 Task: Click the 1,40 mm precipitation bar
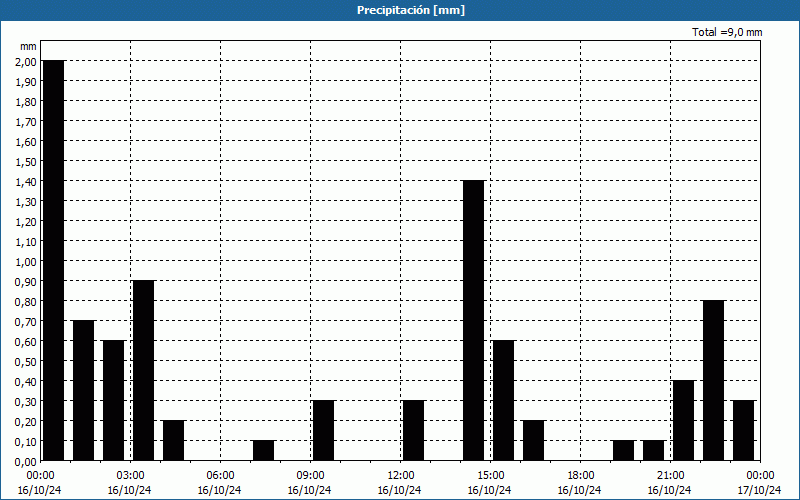click(x=473, y=321)
